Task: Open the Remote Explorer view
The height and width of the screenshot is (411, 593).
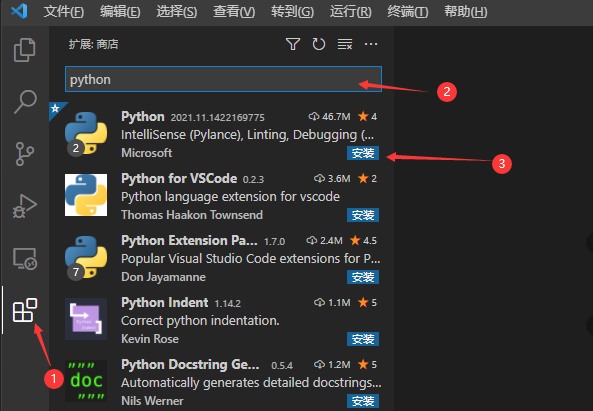Action: (x=25, y=259)
